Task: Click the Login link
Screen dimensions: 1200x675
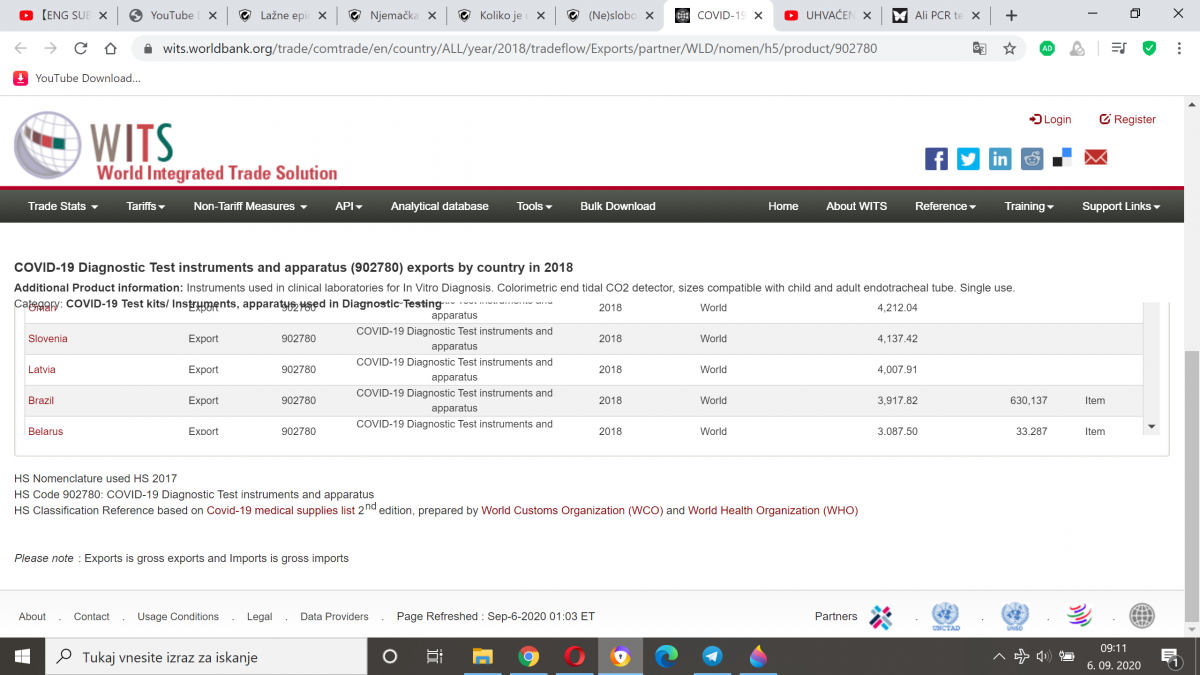Action: click(1050, 119)
